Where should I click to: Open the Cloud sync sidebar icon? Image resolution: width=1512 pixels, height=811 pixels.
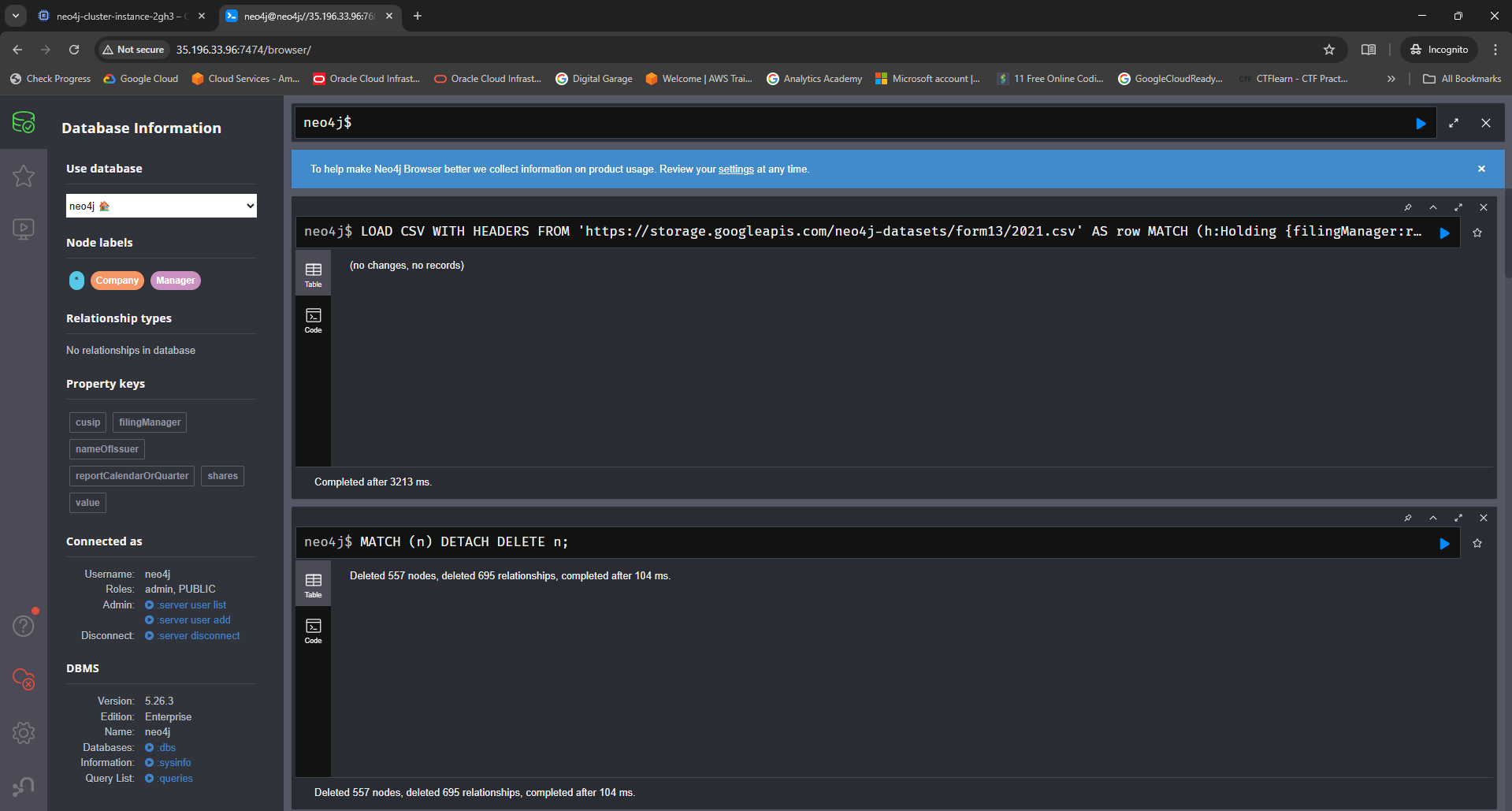24,679
